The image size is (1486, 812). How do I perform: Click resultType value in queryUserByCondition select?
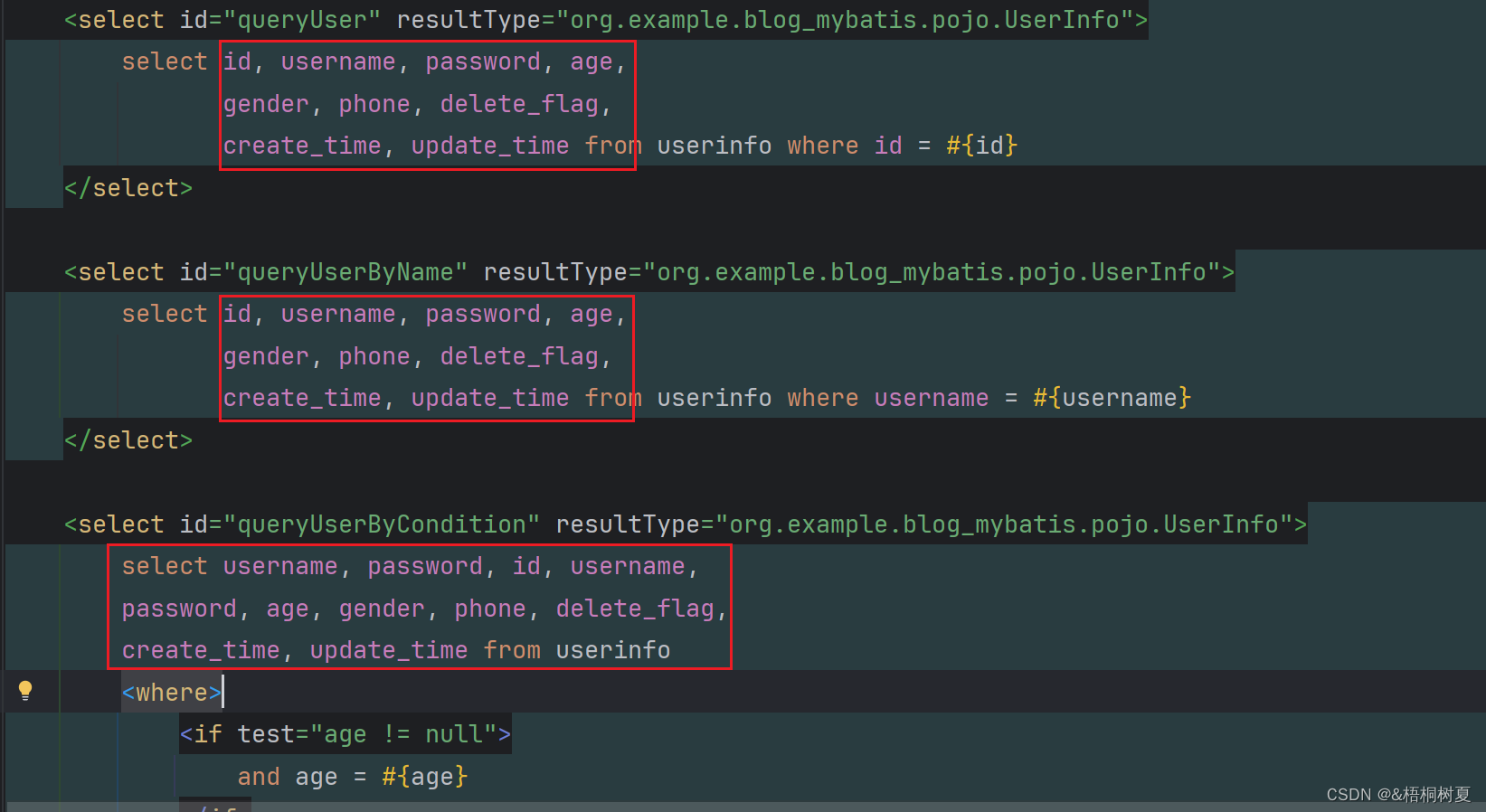1004,524
